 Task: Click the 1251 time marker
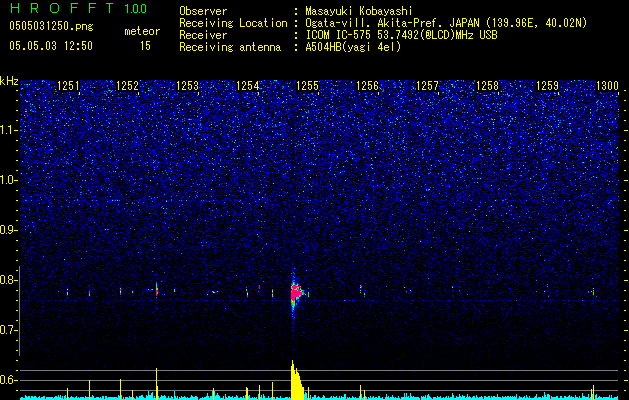pos(69,86)
